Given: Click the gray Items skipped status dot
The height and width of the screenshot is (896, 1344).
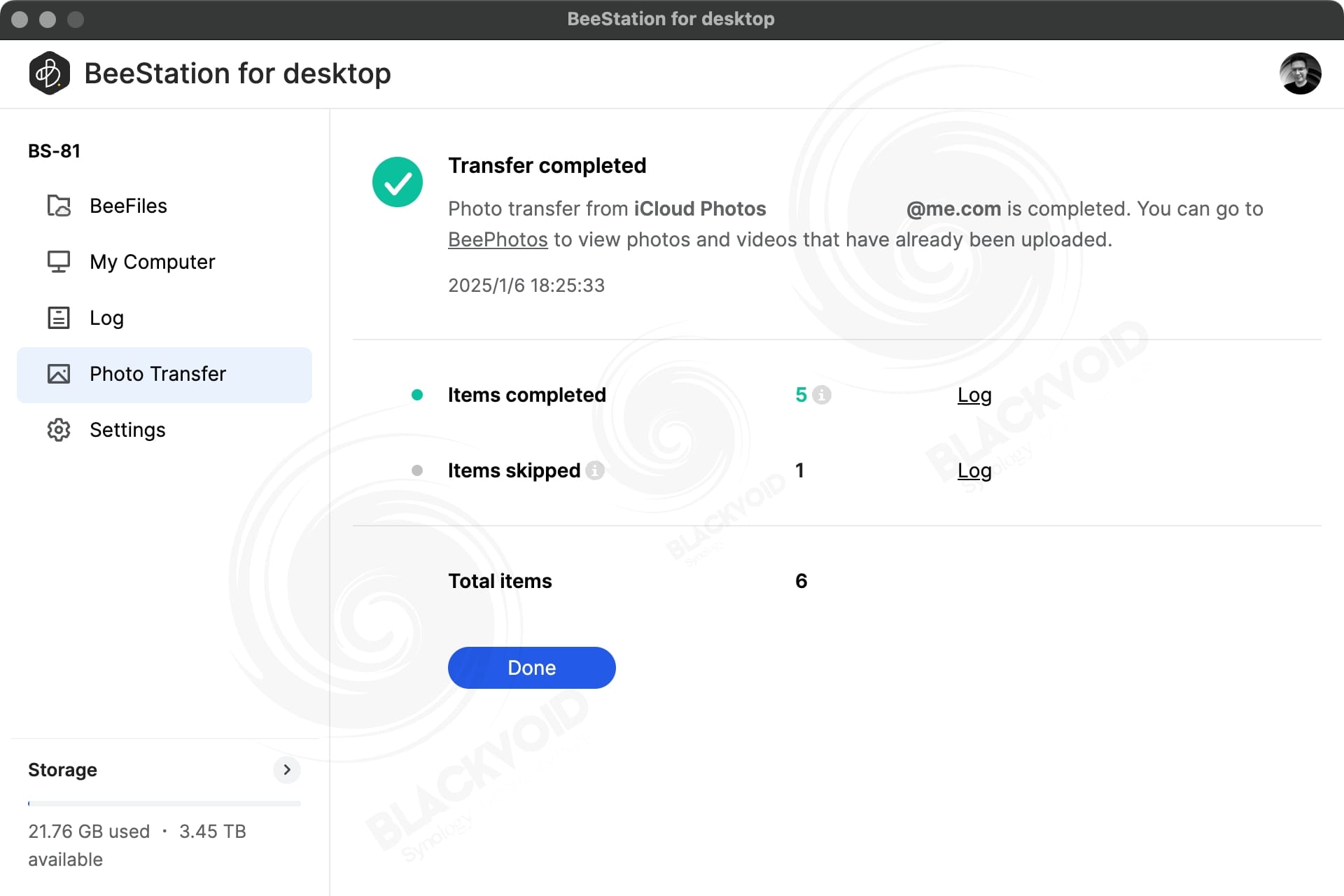Looking at the screenshot, I should [417, 470].
